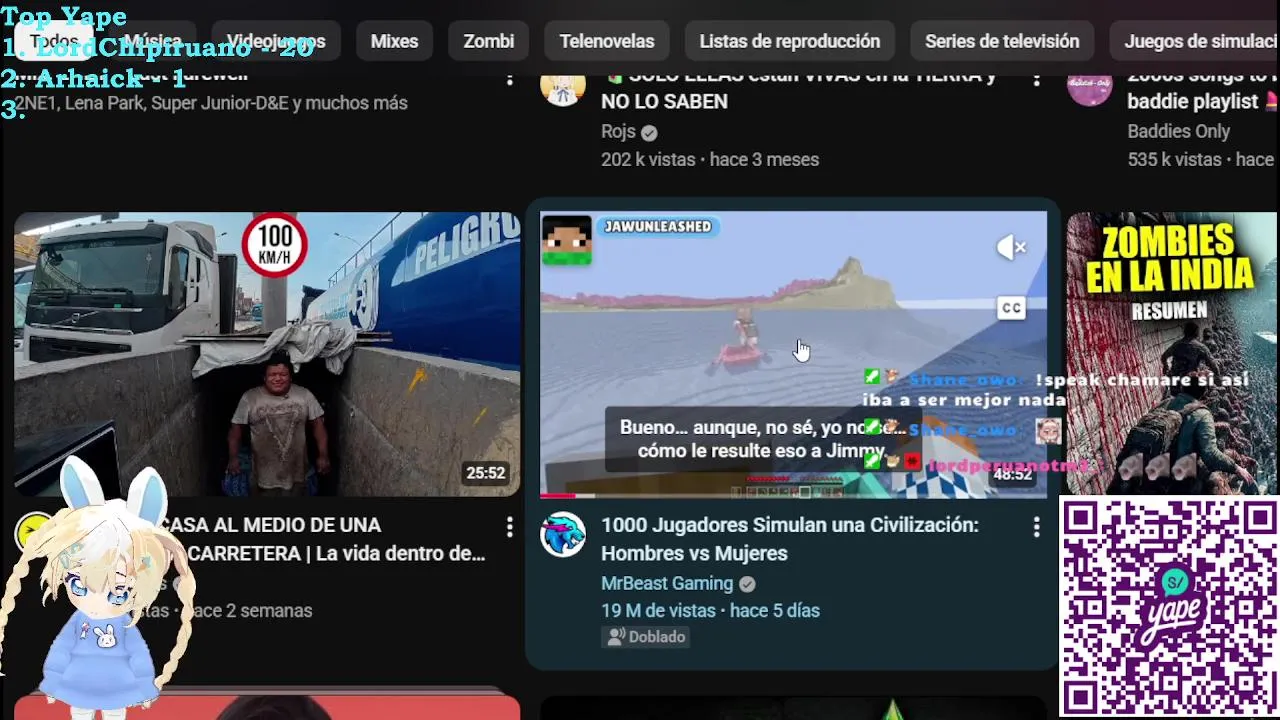
Task: Open Rojs channel avatar
Action: 563,84
